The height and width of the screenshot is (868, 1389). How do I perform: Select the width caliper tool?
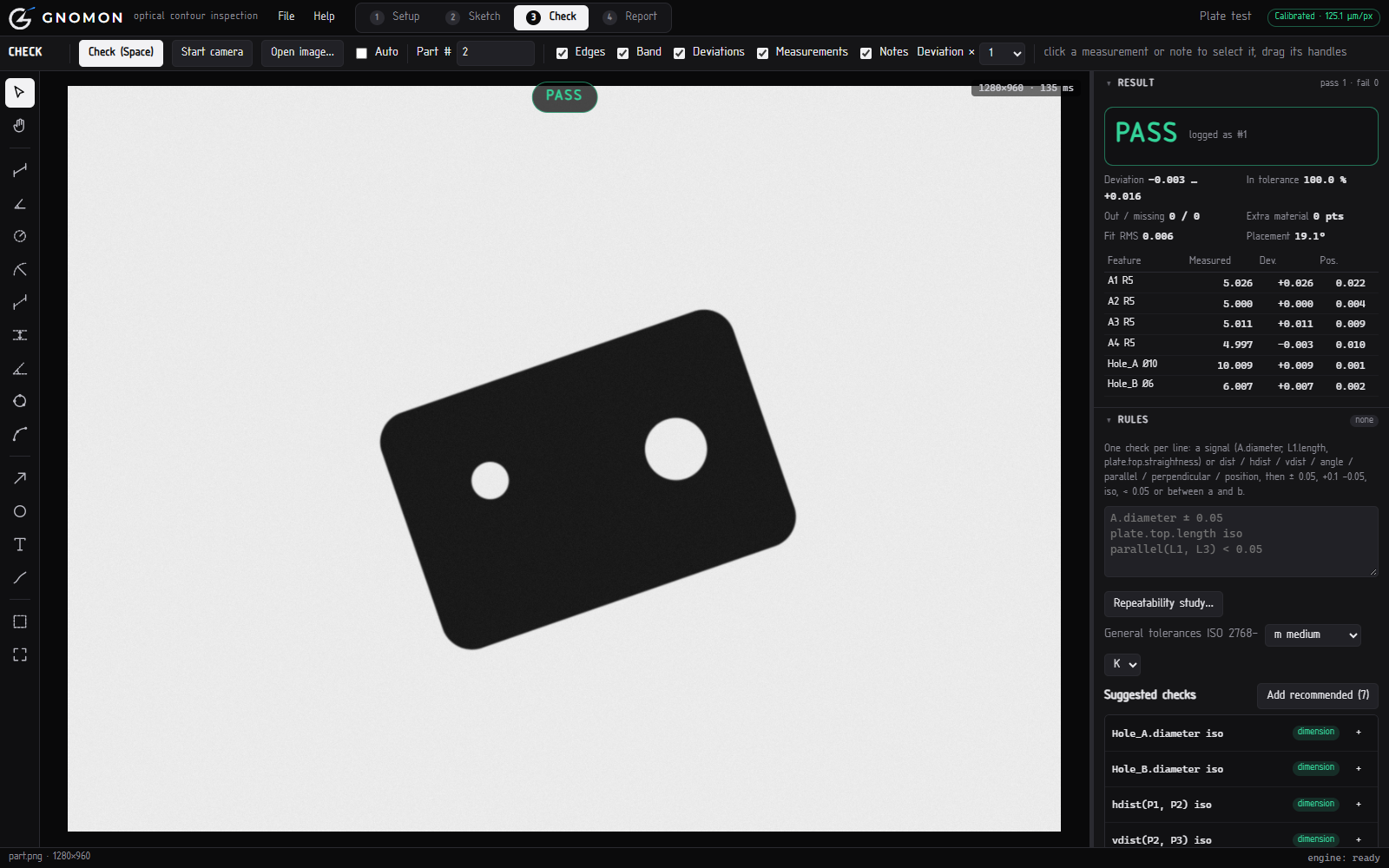[x=20, y=335]
